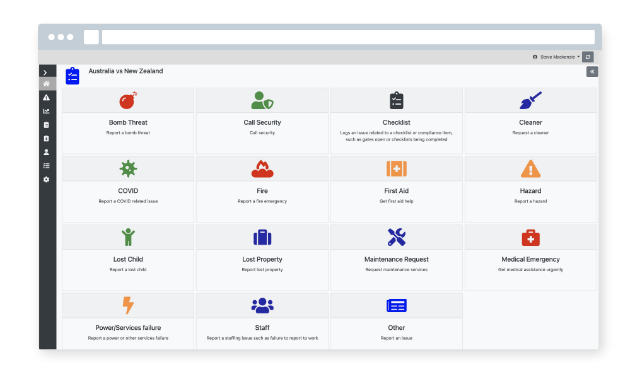Click 'Get medical assistance urgently' text
This screenshot has height=375, width=640.
click(x=530, y=270)
